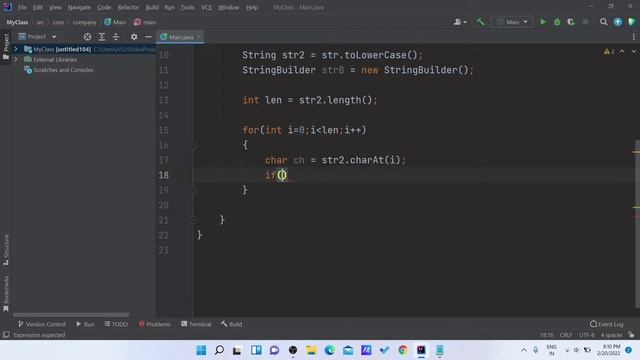Open the Run menu
This screenshot has height=360, width=640.
click(x=169, y=7)
